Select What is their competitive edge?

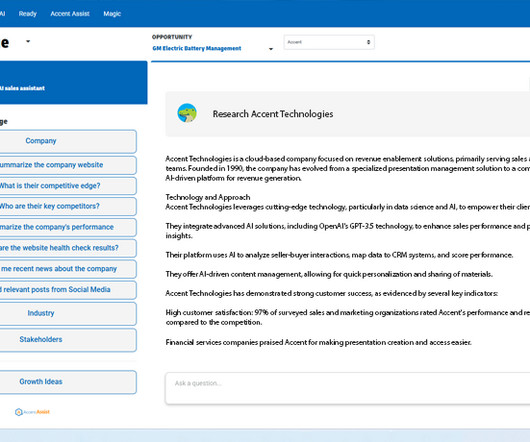68,186
